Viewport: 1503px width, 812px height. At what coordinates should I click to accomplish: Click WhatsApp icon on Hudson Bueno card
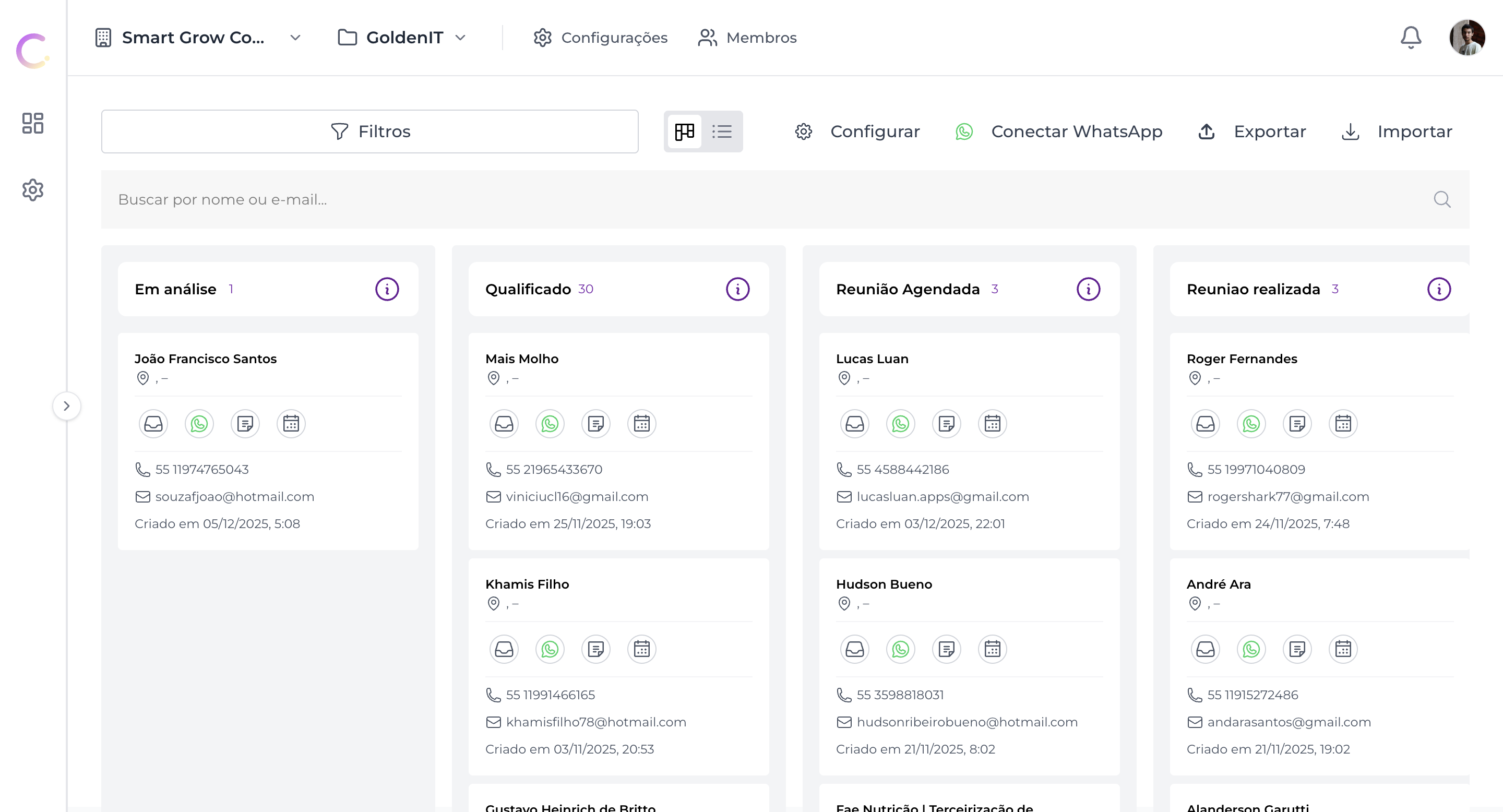tap(900, 649)
